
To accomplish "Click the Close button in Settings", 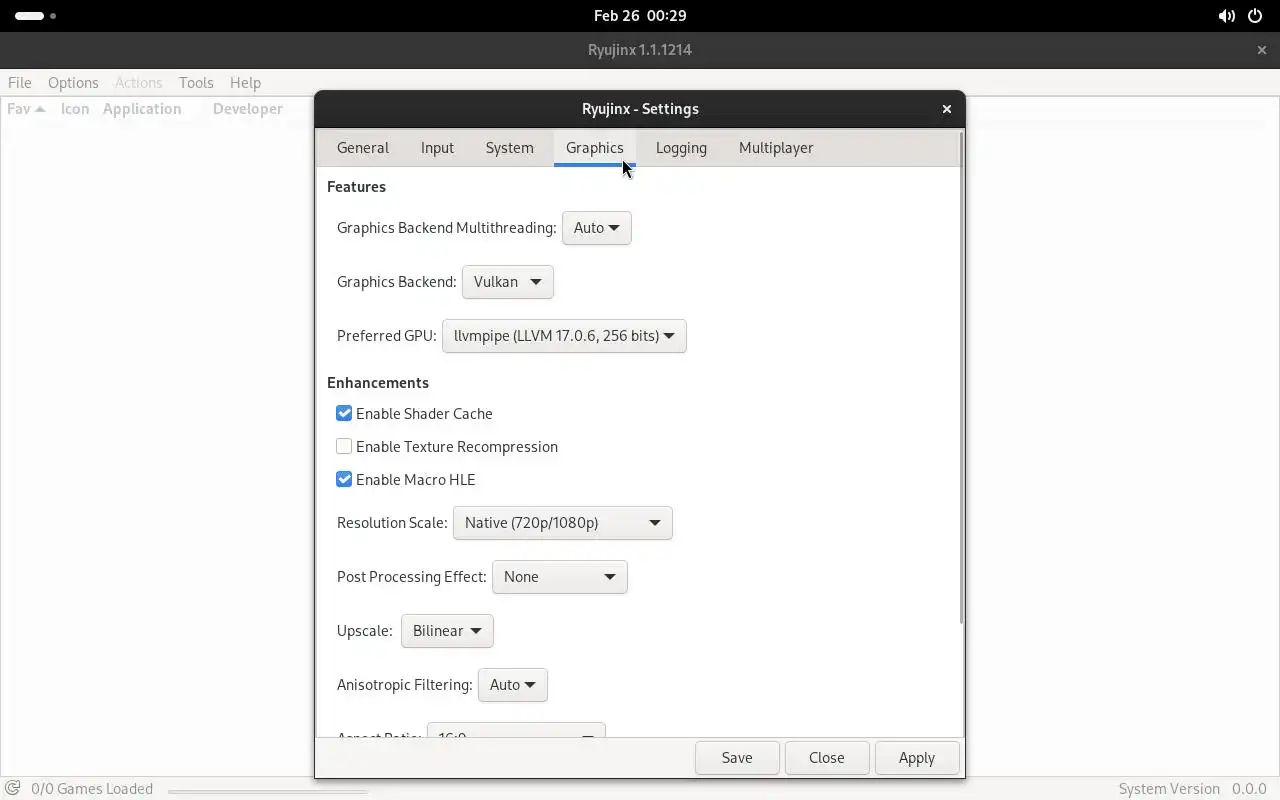I will (x=827, y=758).
